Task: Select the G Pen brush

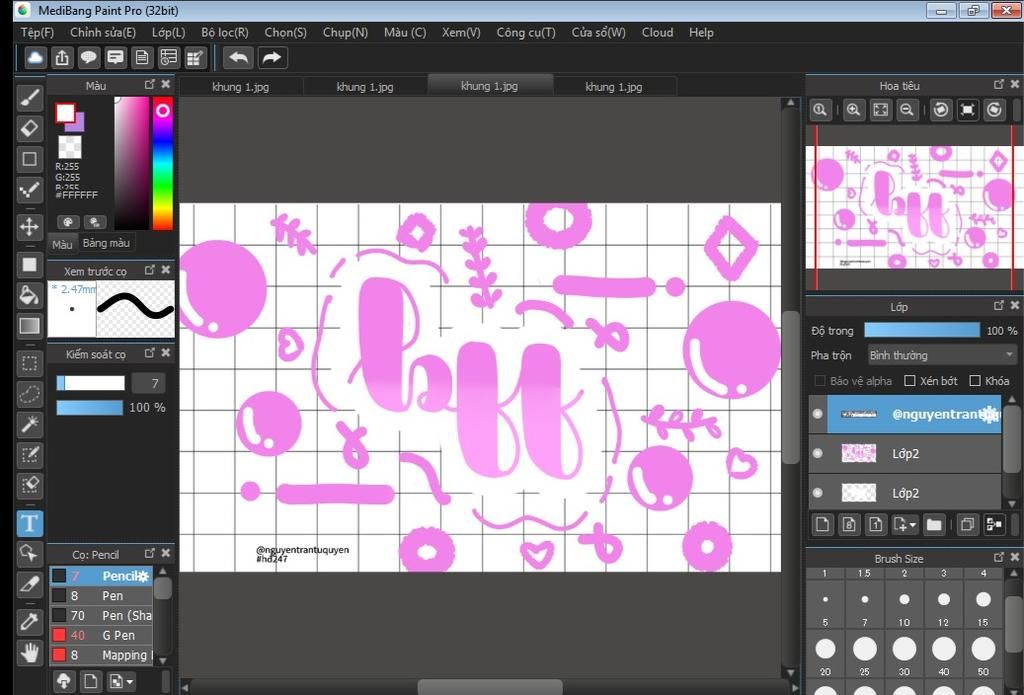Action: pyautogui.click(x=101, y=635)
